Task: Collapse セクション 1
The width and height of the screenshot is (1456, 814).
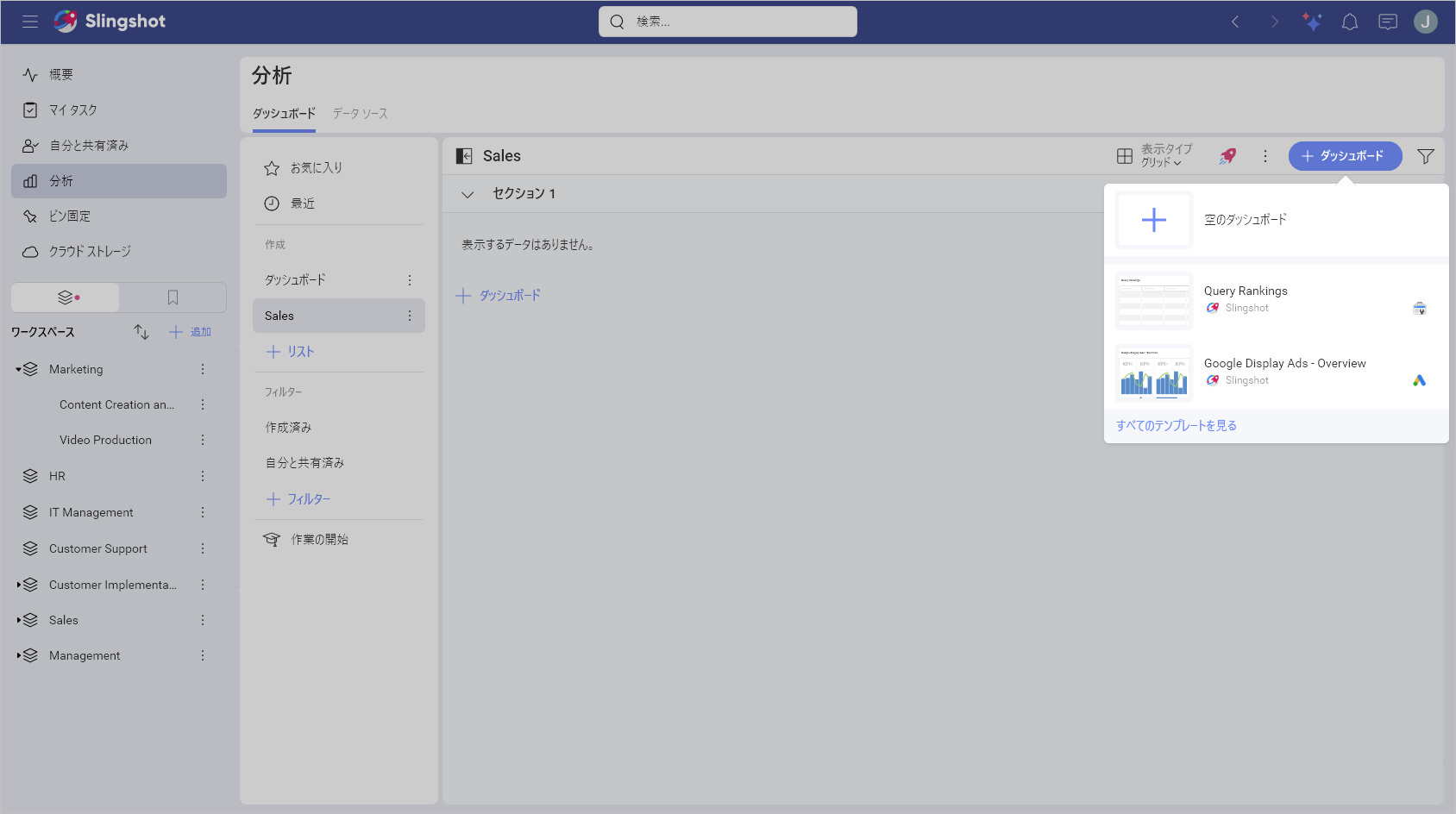Action: pos(468,194)
